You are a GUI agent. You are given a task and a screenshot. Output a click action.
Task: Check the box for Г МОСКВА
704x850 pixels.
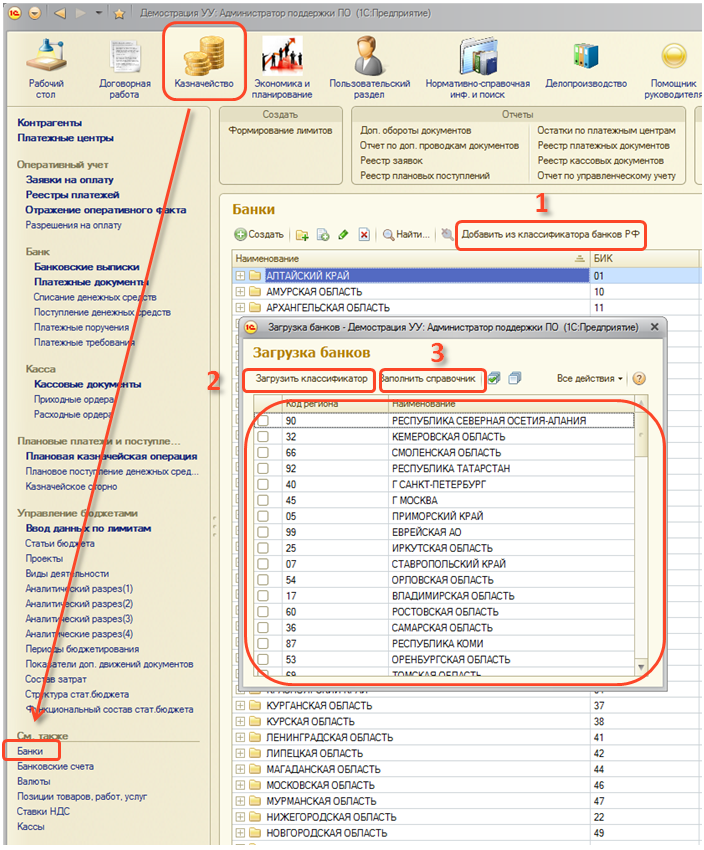pyautogui.click(x=263, y=500)
